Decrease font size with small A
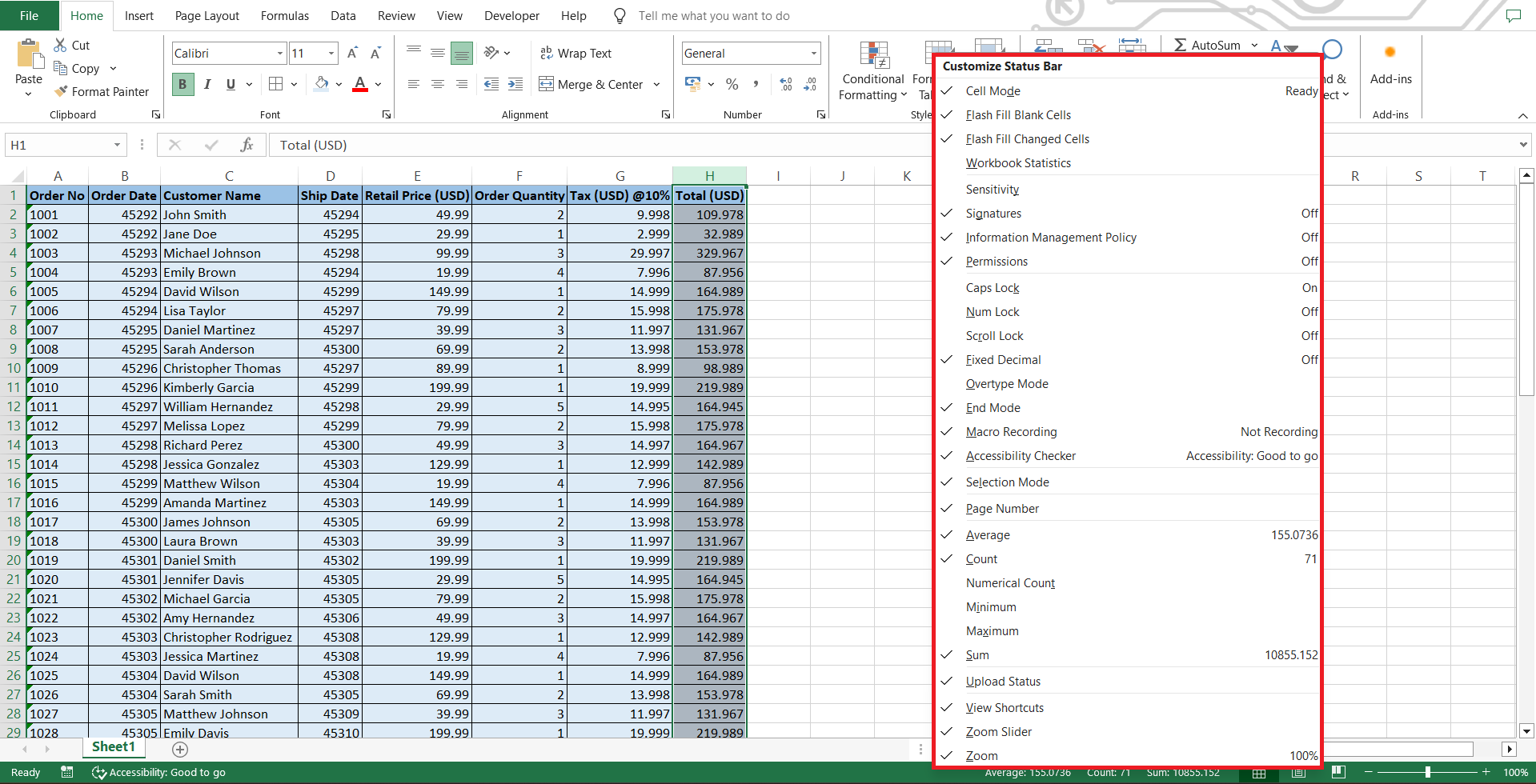The width and height of the screenshot is (1536, 784). [375, 54]
